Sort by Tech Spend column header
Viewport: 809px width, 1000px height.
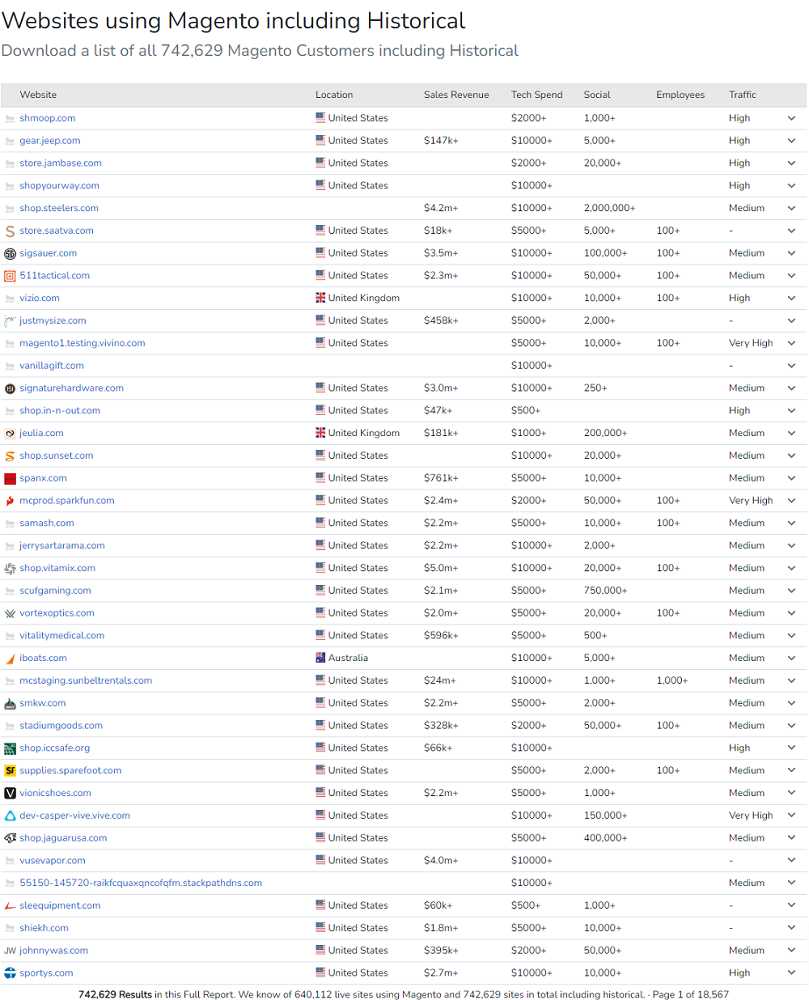pos(537,94)
